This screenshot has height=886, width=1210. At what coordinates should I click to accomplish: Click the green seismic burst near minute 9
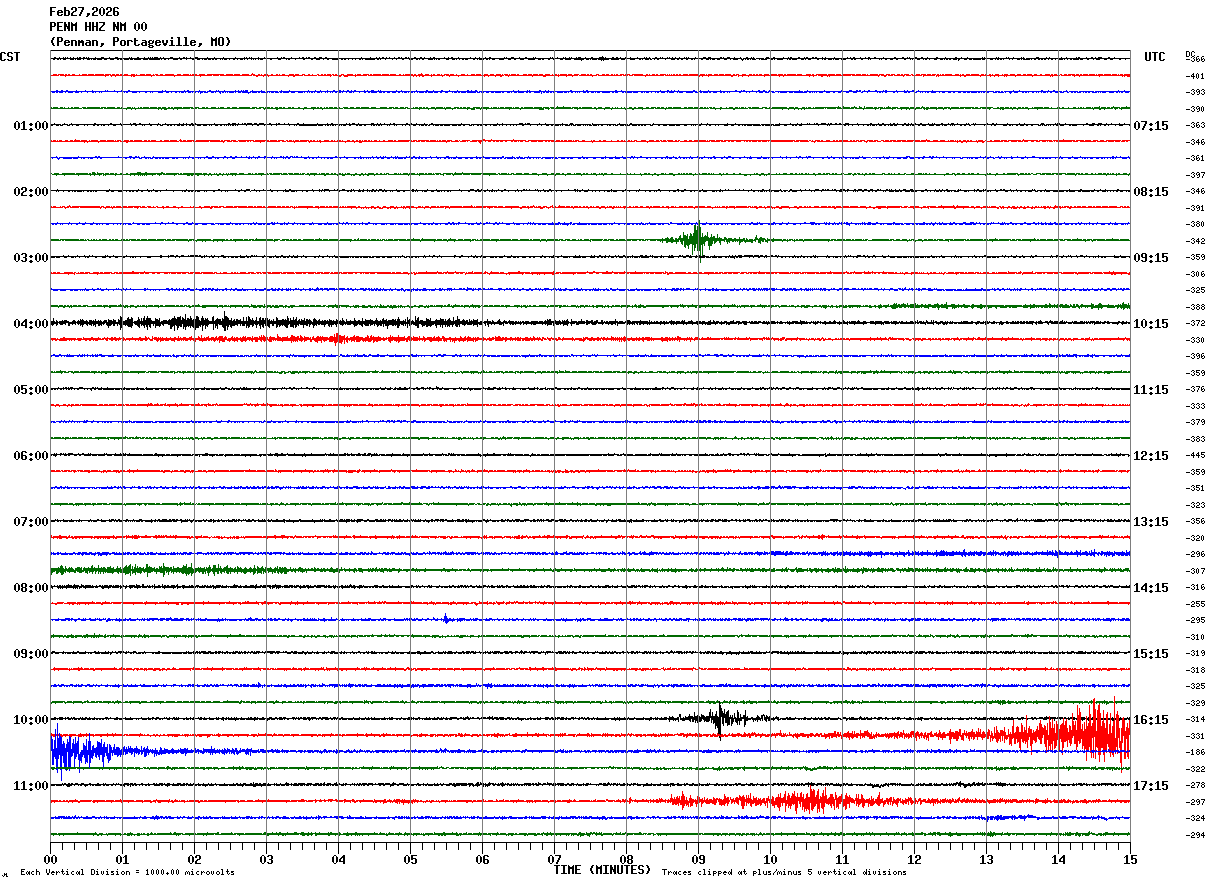click(700, 240)
